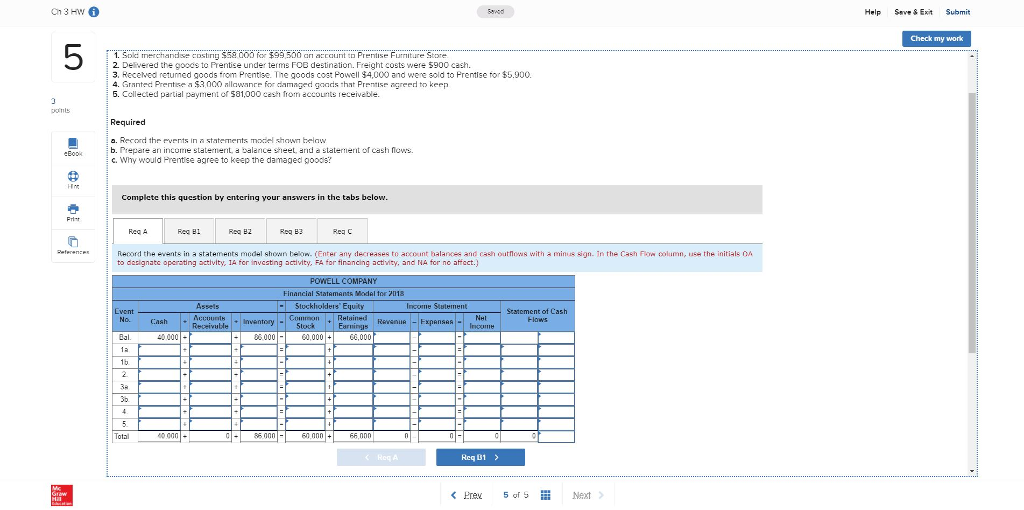Click the Total Retained Earnings value 66,000

[360, 436]
